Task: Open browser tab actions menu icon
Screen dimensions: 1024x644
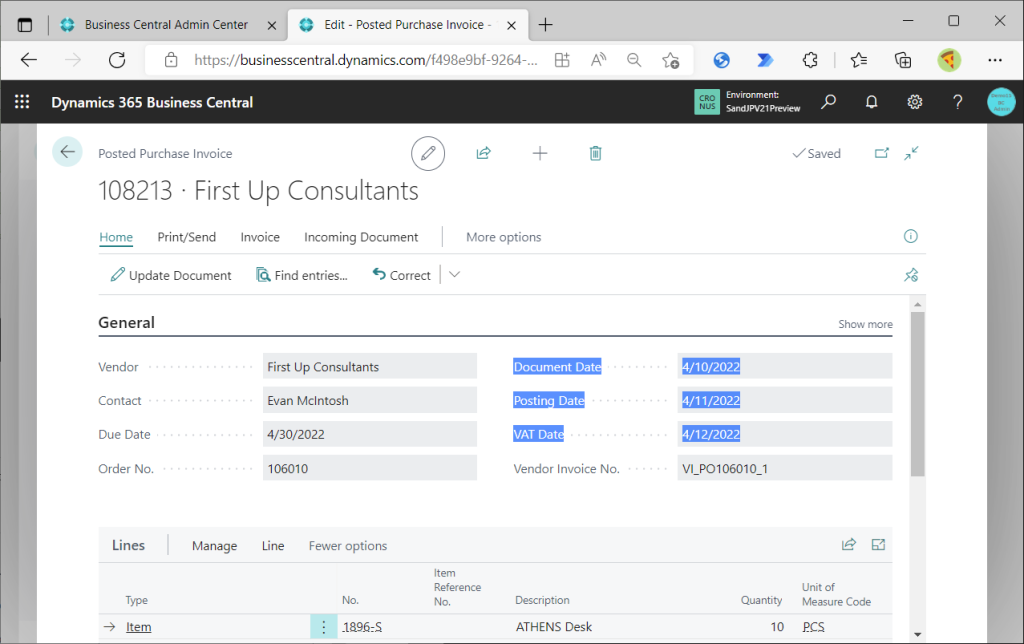Action: 25,25
